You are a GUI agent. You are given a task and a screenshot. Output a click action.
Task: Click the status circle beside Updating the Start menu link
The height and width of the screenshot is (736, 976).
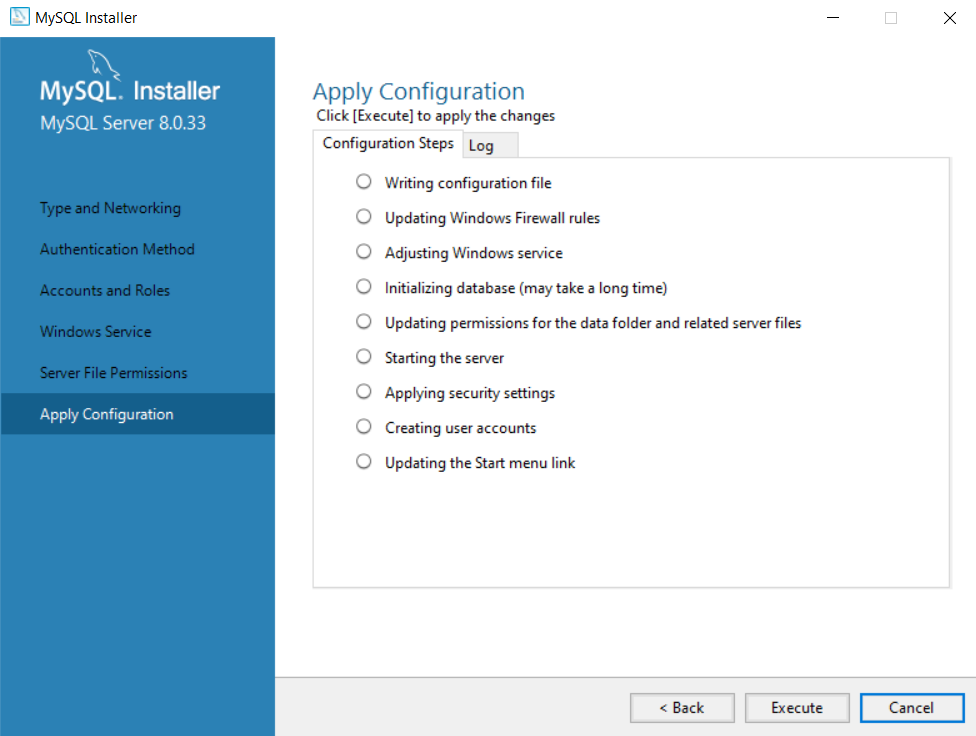[x=363, y=461]
